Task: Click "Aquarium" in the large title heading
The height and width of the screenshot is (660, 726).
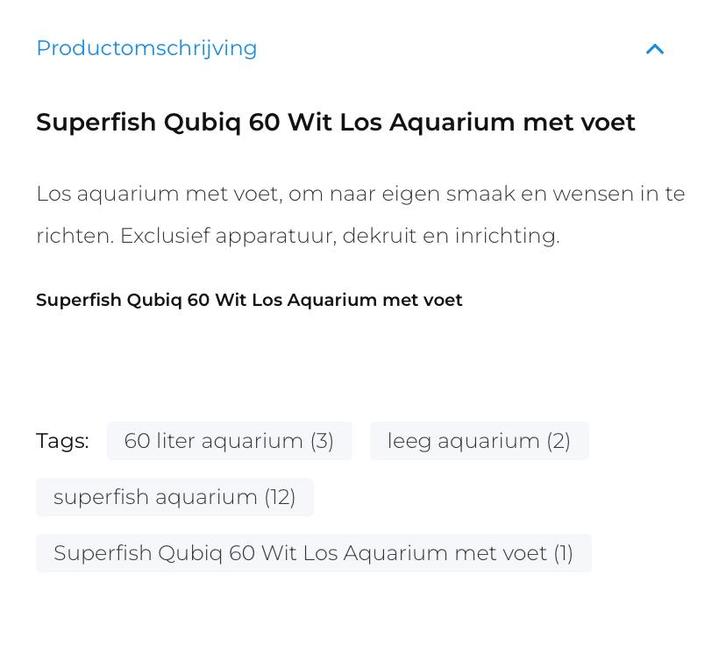Action: (452, 123)
